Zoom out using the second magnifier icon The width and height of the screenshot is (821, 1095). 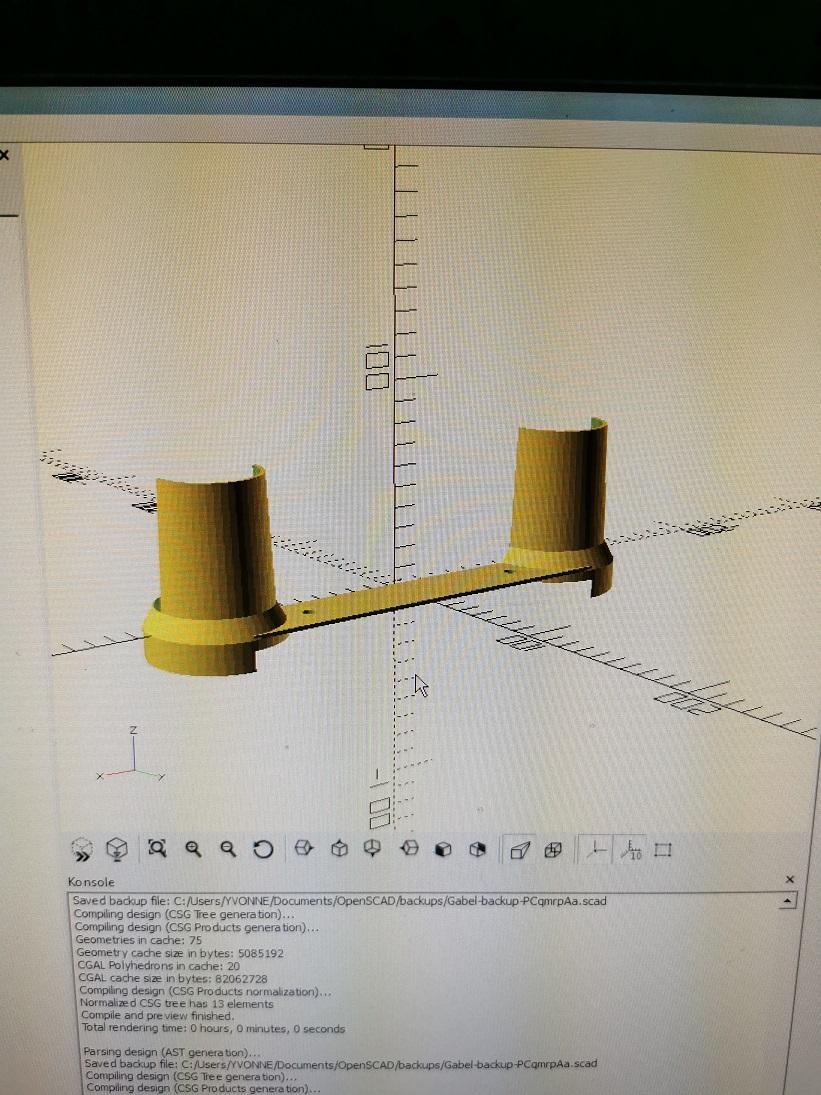pyautogui.click(x=228, y=849)
